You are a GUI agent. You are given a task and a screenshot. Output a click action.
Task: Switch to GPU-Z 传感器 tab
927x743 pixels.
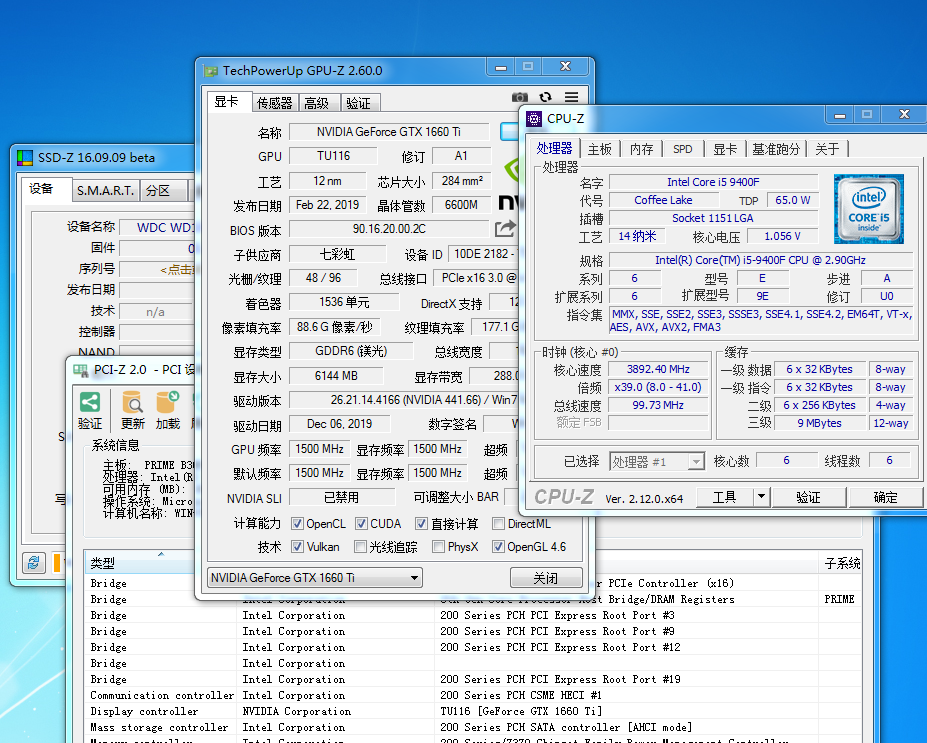coord(275,103)
